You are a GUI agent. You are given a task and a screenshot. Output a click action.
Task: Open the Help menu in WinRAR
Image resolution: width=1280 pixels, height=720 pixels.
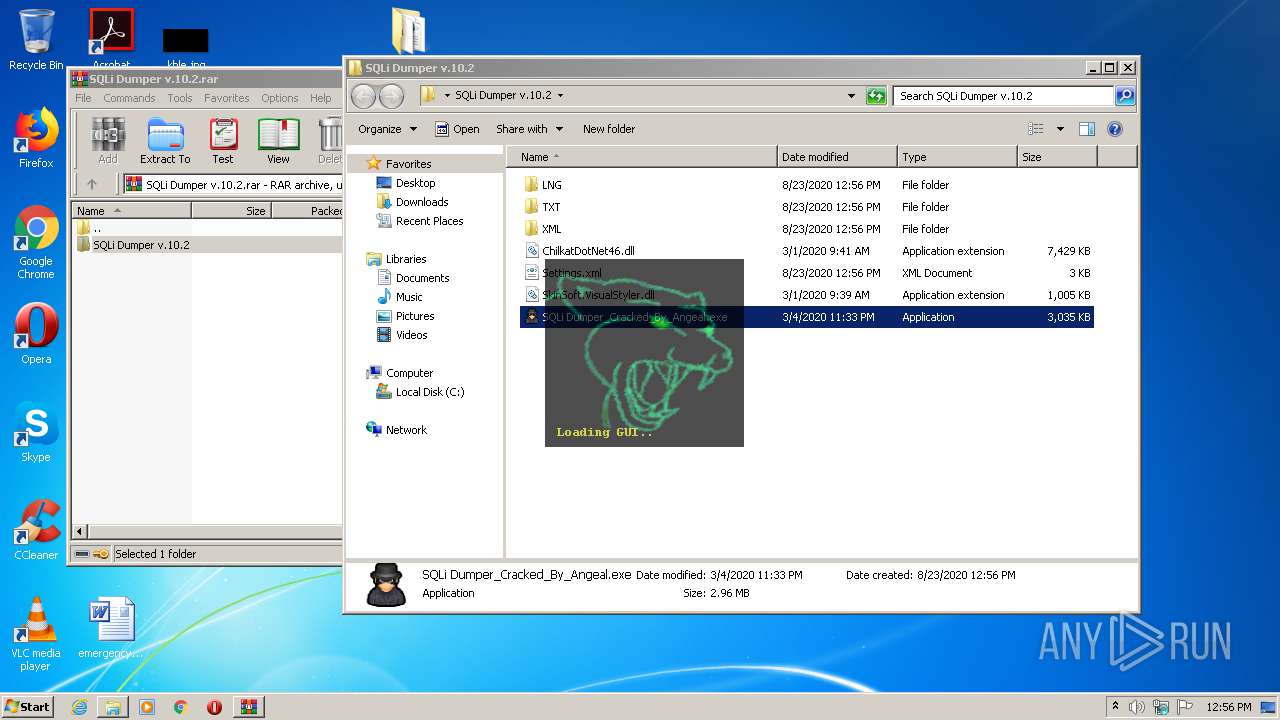pyautogui.click(x=320, y=98)
